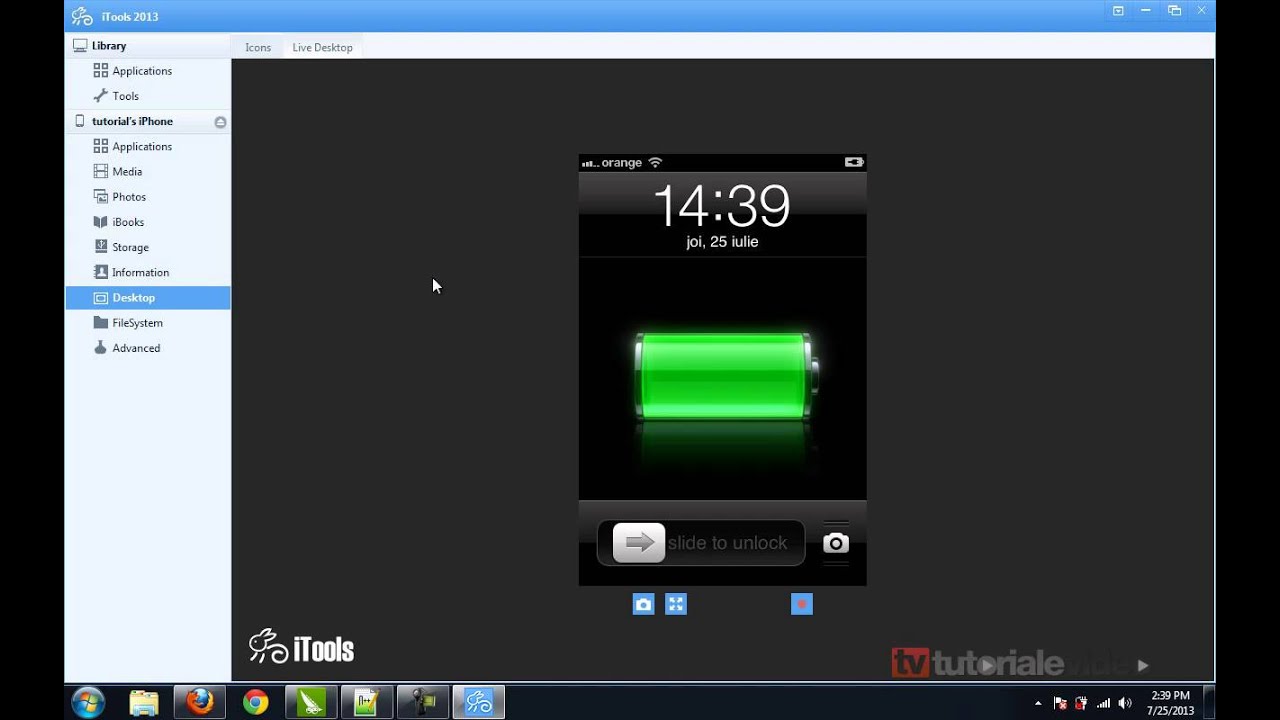This screenshot has height=720, width=1280.
Task: Open the green feather taskbar app
Action: [311, 703]
